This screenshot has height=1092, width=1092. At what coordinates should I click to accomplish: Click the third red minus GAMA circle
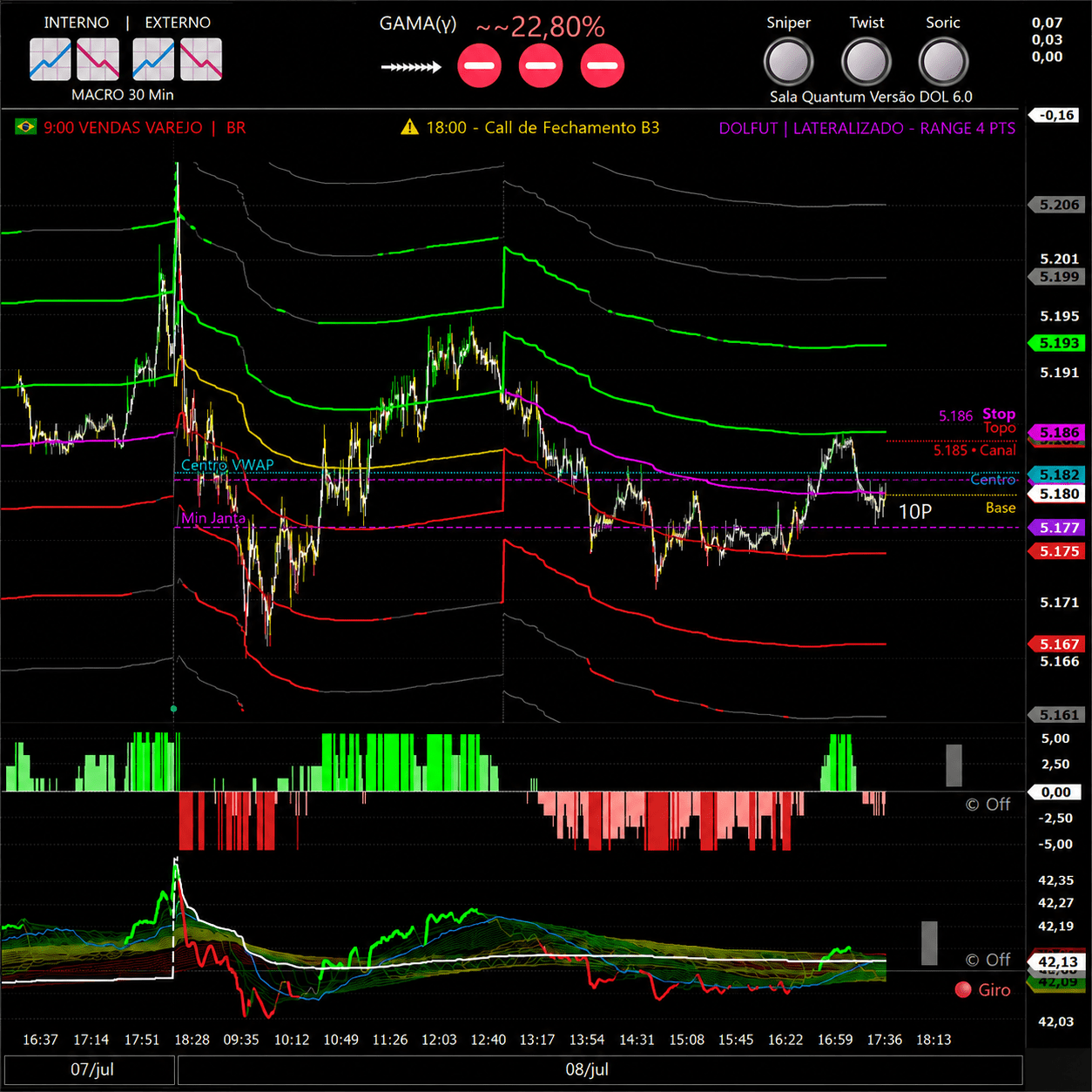[x=603, y=65]
